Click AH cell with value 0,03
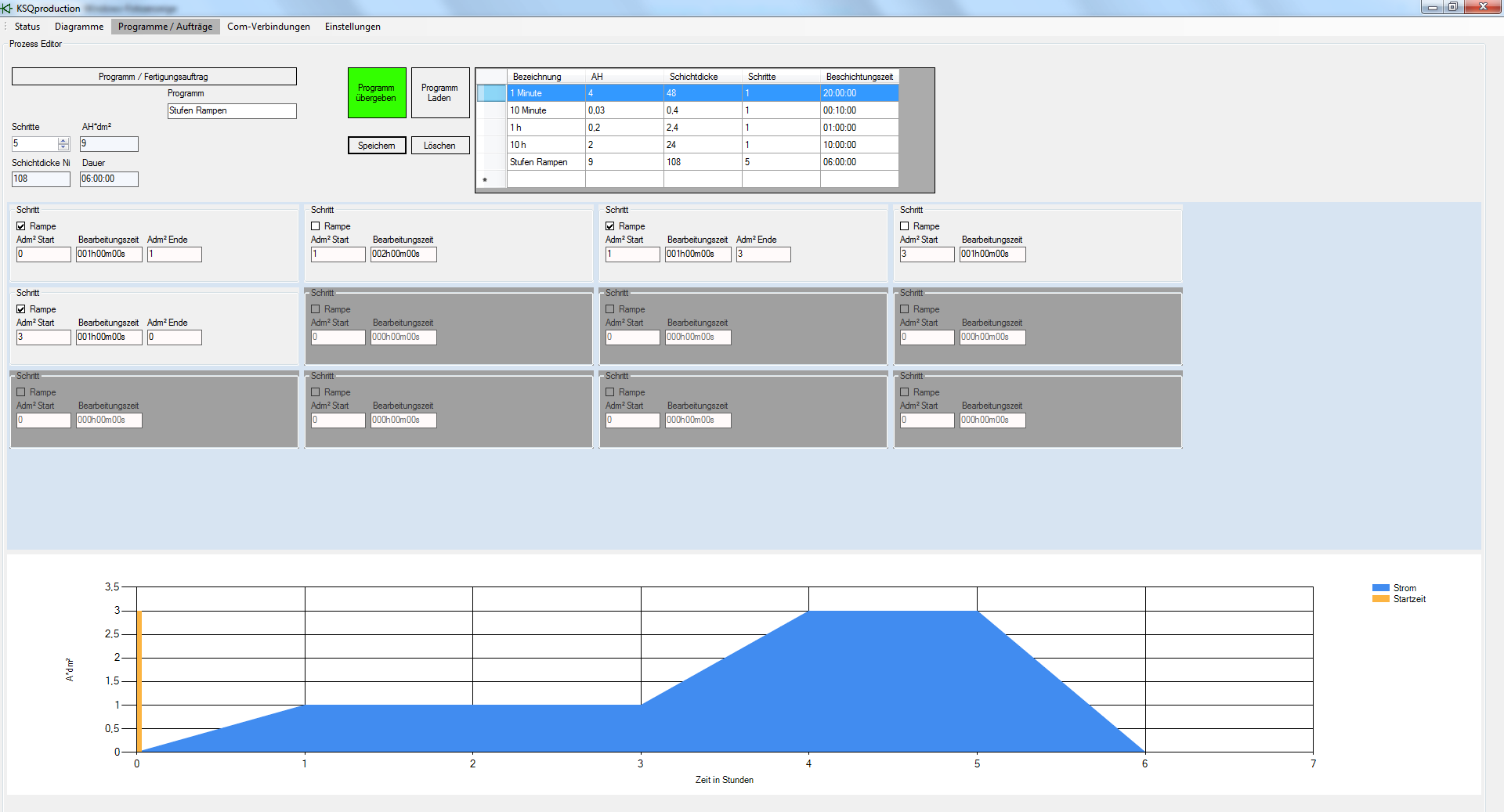1504x812 pixels. point(624,110)
